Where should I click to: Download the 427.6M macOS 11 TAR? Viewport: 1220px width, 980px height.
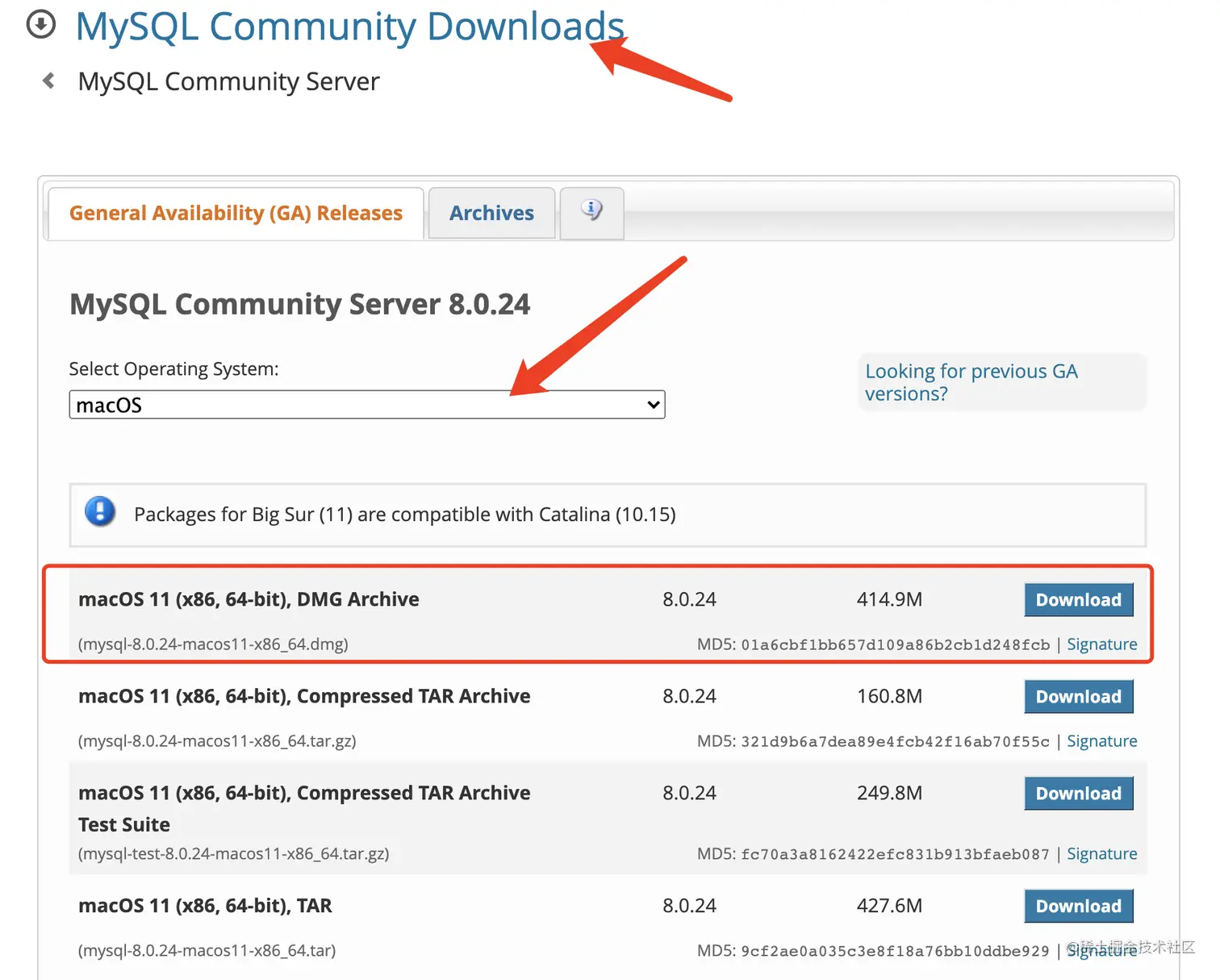pyautogui.click(x=1079, y=907)
